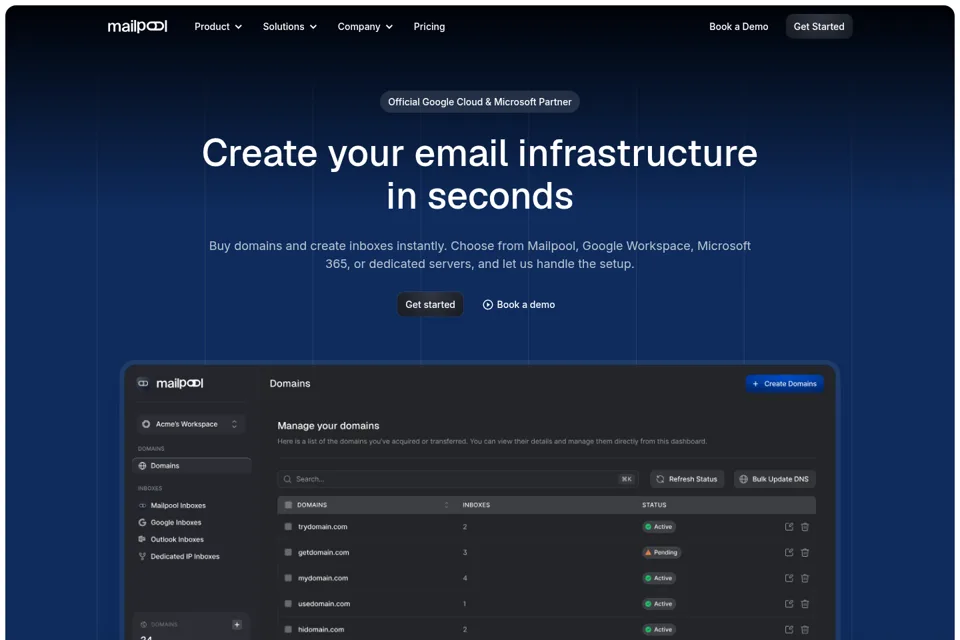Screen dimensions: 960x640
Task: Click the Inboxes column header
Action: click(x=476, y=505)
